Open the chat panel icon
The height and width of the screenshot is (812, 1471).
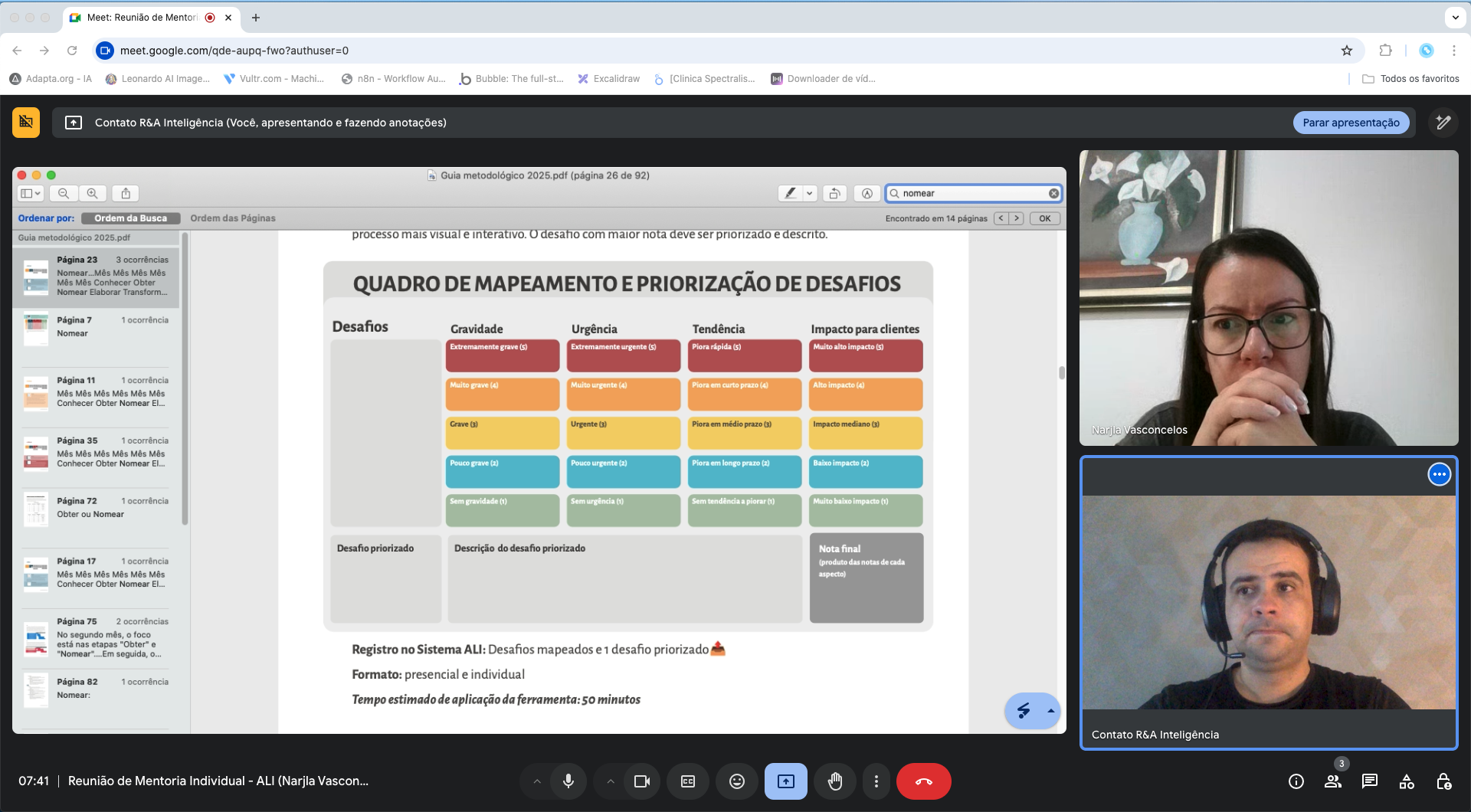[1369, 781]
